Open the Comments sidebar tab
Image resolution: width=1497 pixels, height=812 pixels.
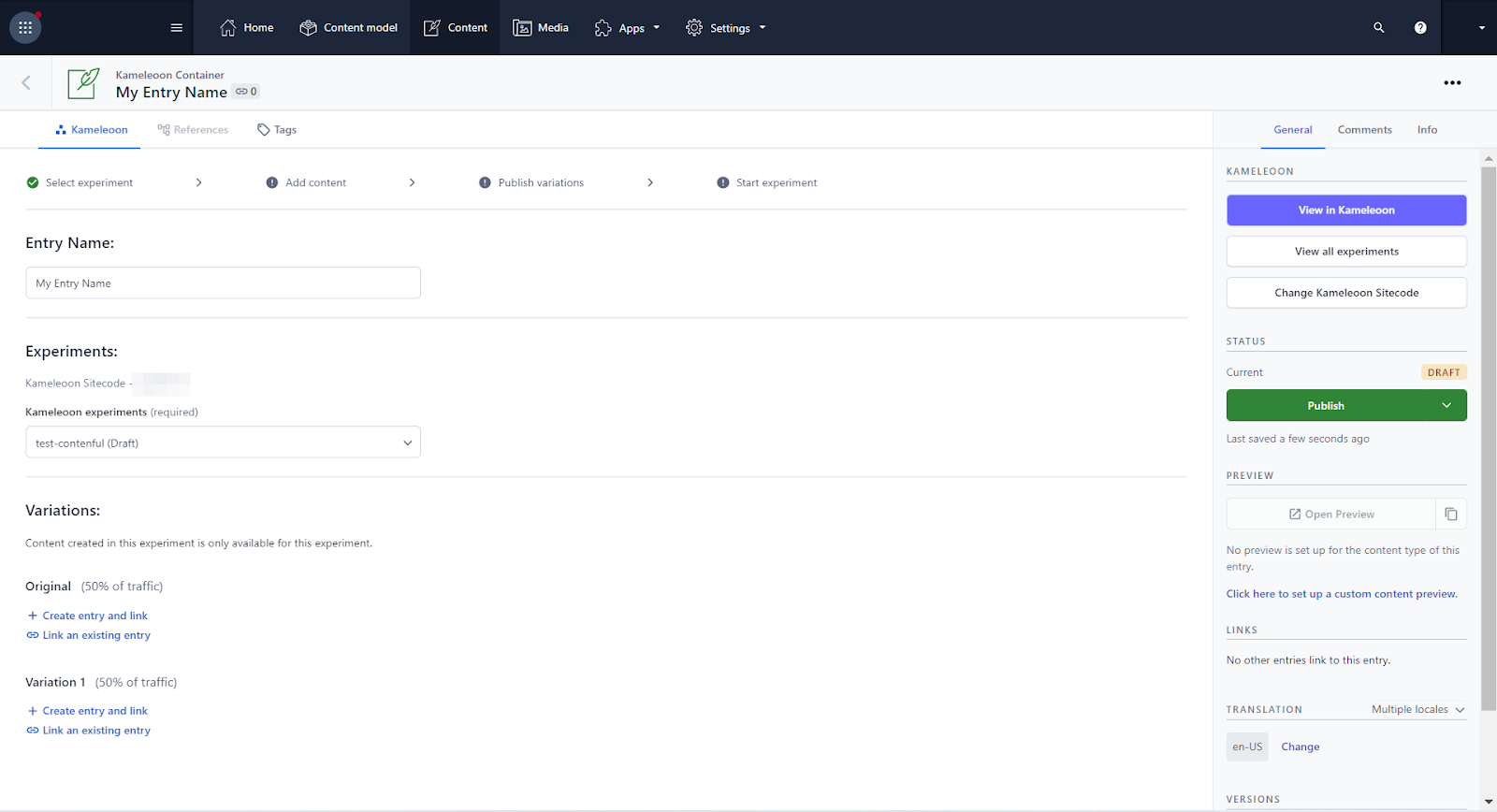[1364, 130]
